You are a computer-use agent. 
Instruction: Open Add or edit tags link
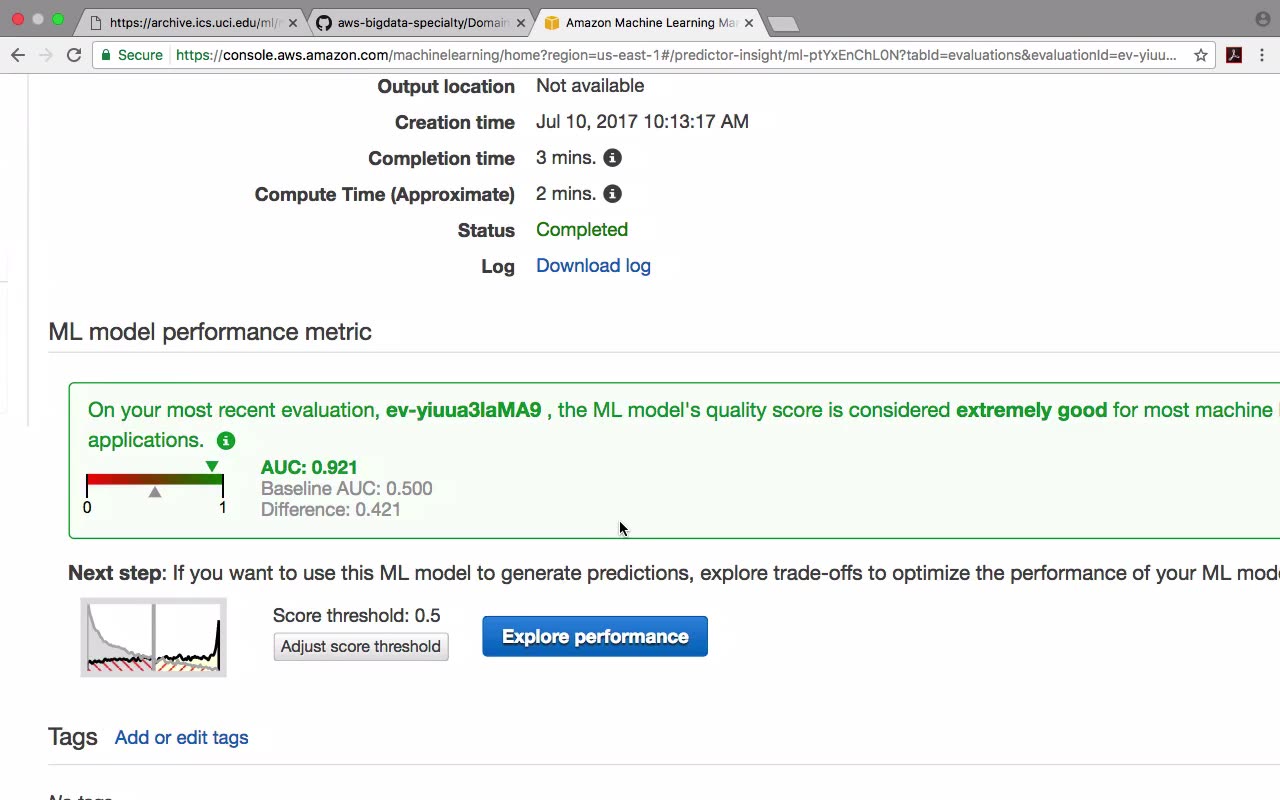[x=181, y=738]
